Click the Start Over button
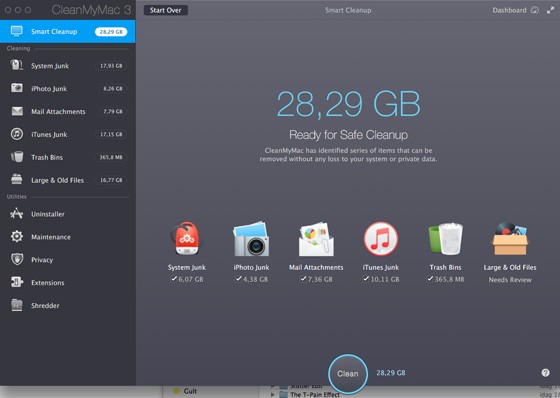Viewport: 560px width, 398px height. pos(166,10)
